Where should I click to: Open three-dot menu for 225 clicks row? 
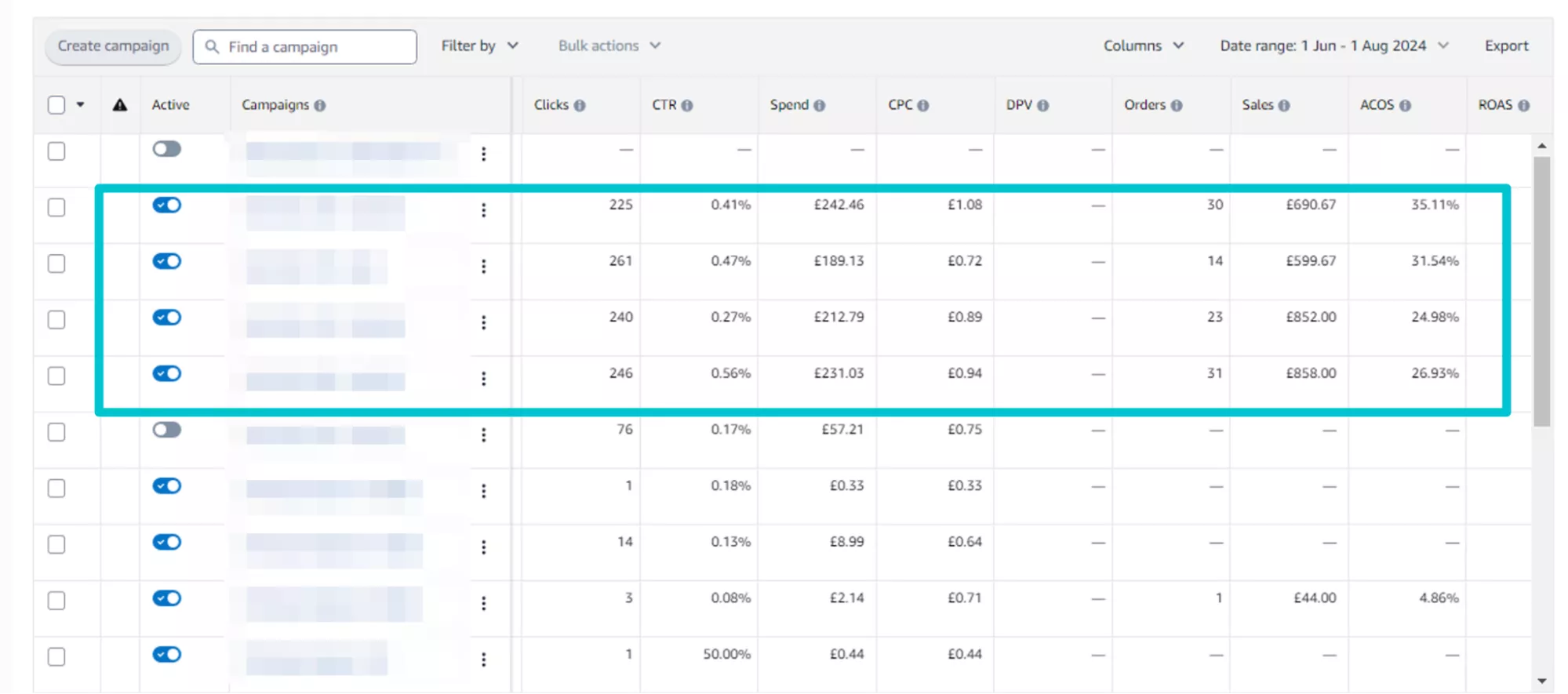click(x=483, y=210)
